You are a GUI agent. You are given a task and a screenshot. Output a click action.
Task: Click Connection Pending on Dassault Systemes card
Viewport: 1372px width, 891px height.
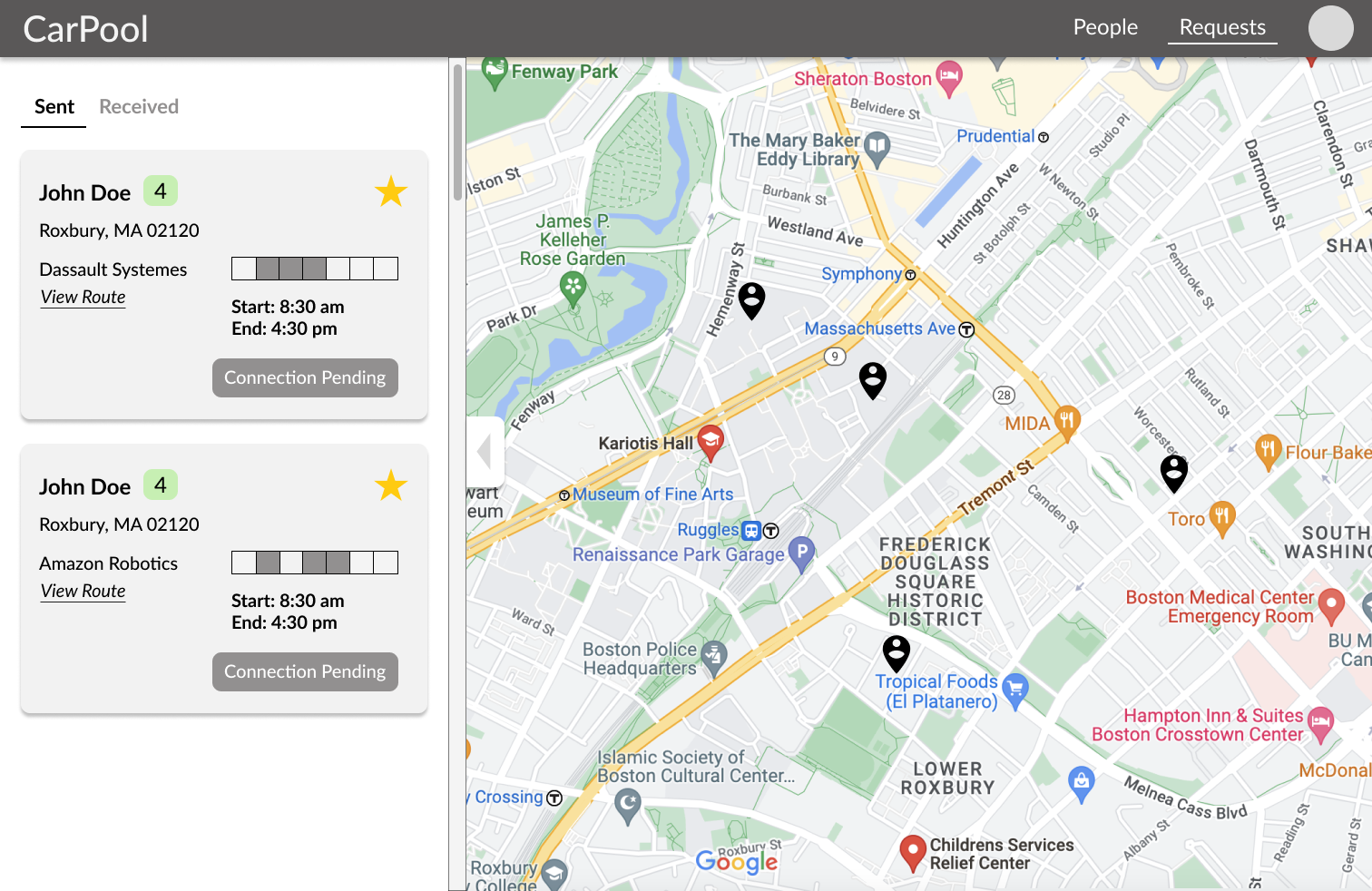point(305,377)
